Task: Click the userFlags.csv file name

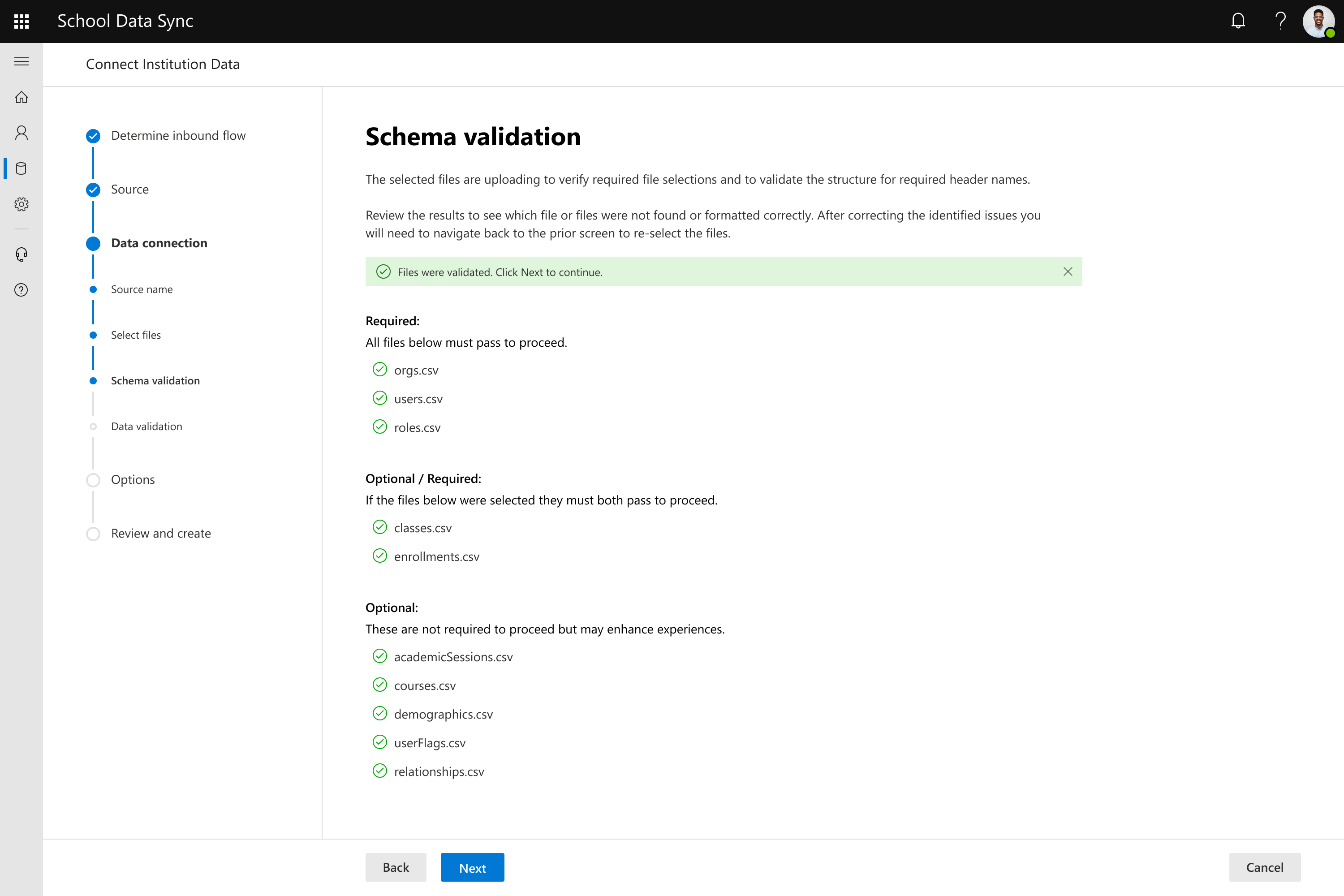Action: tap(430, 743)
